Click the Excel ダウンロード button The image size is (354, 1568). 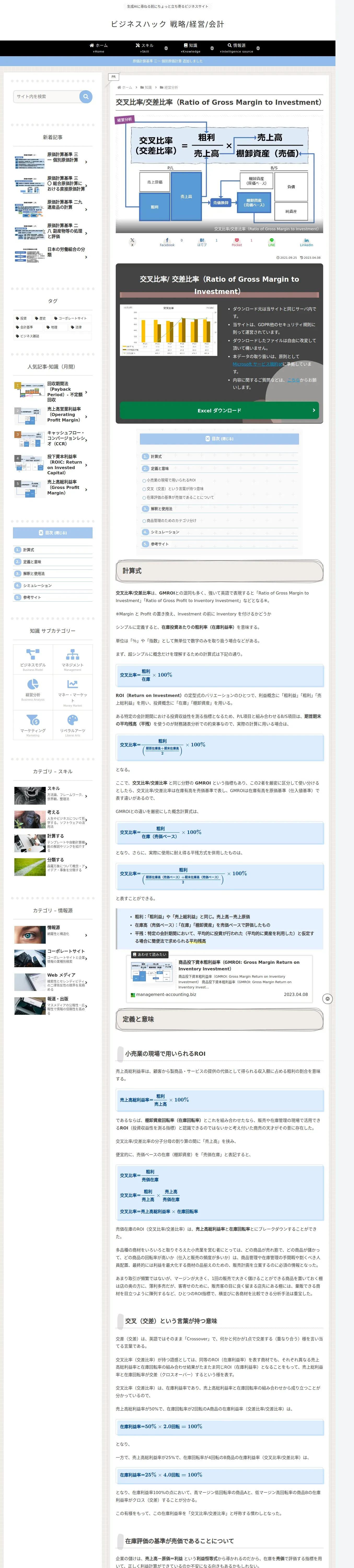219,410
